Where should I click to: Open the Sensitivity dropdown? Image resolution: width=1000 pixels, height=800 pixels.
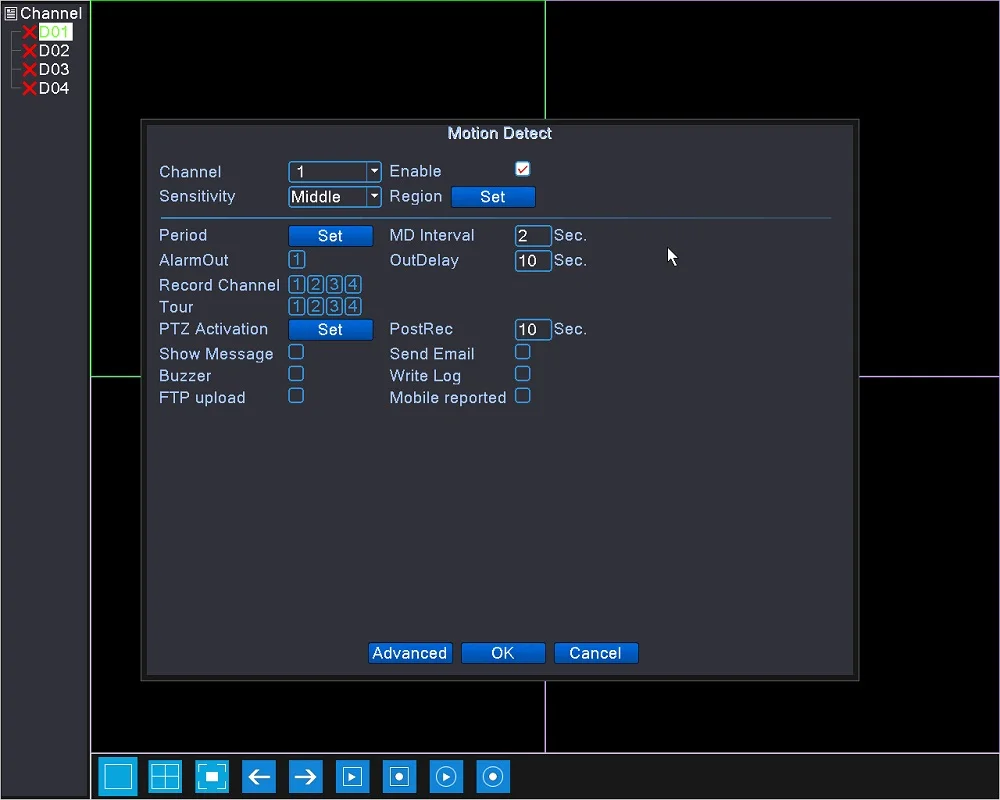(x=335, y=196)
